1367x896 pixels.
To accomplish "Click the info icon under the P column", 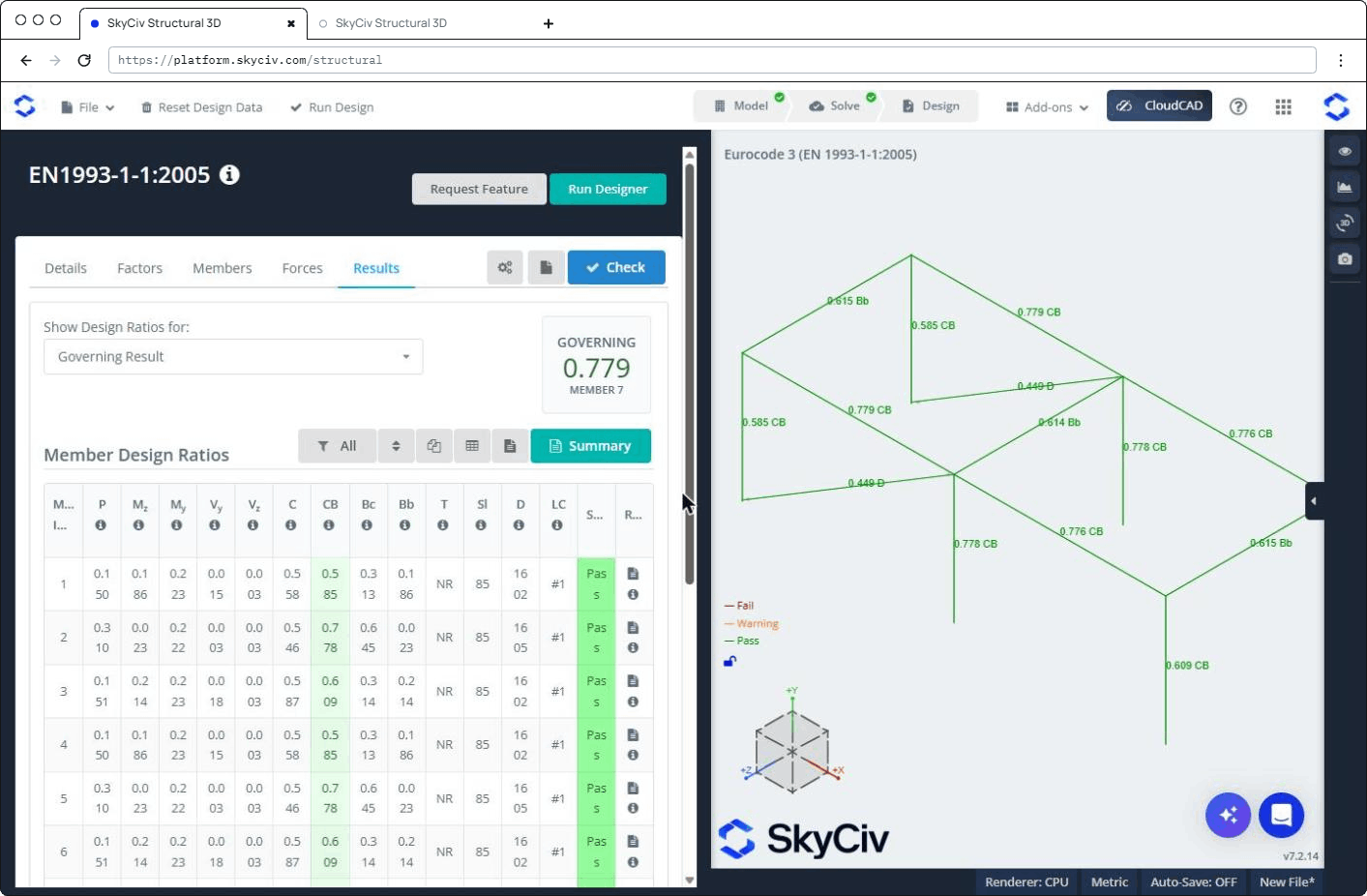I will pos(101,525).
